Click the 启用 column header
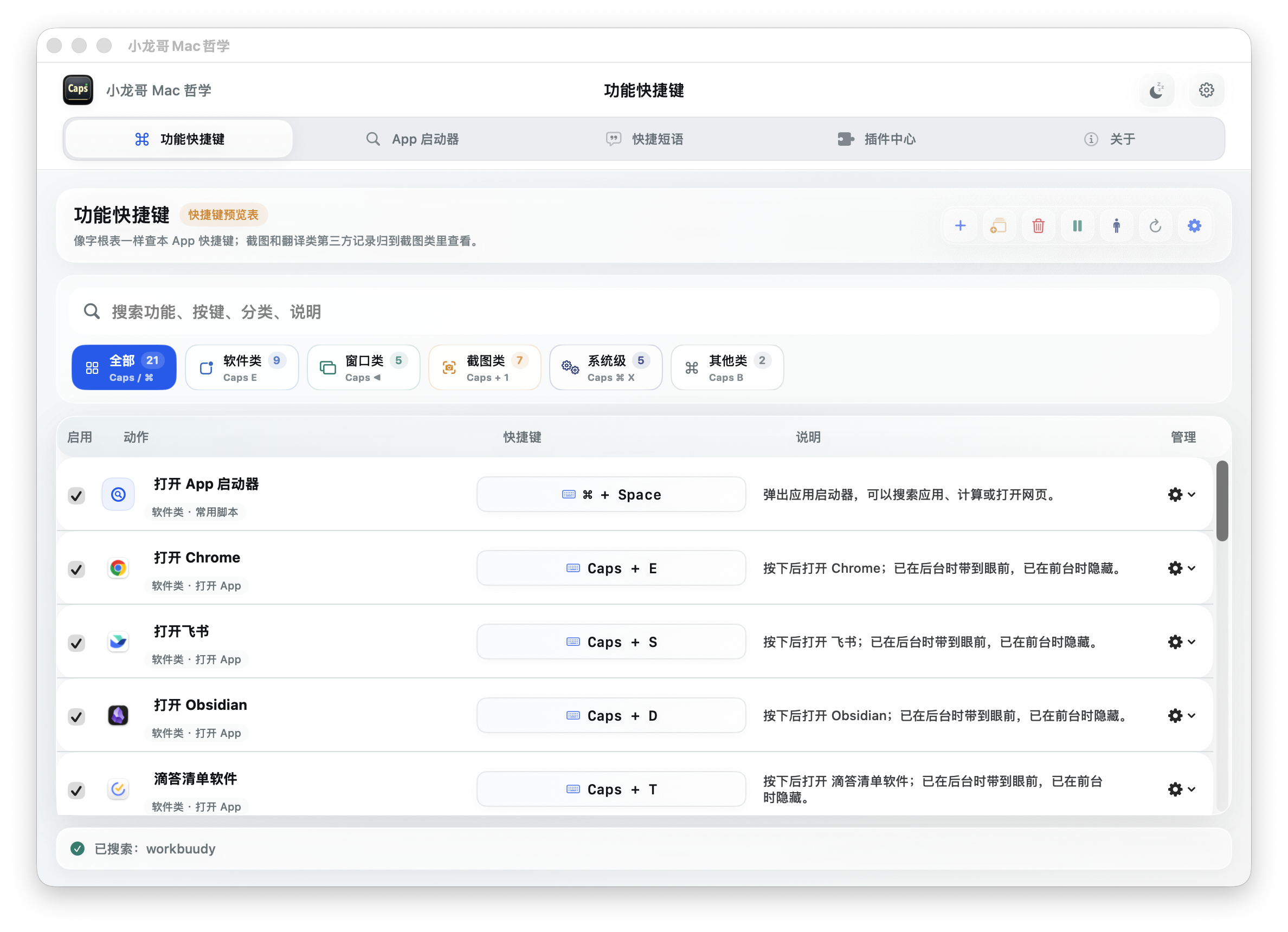1288x932 pixels. click(80, 438)
